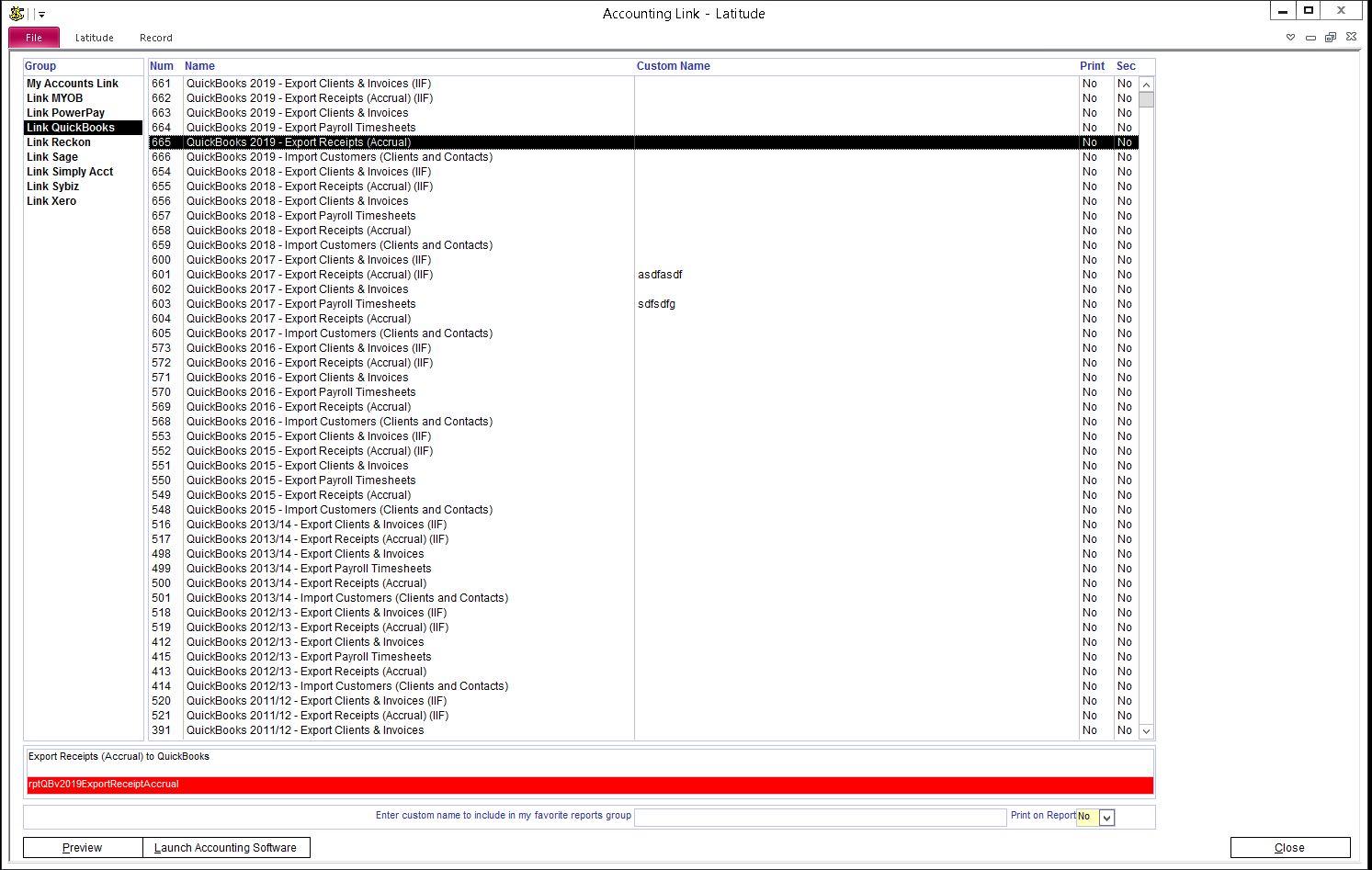Click the Name column header
This screenshot has height=870, width=1372.
(199, 66)
